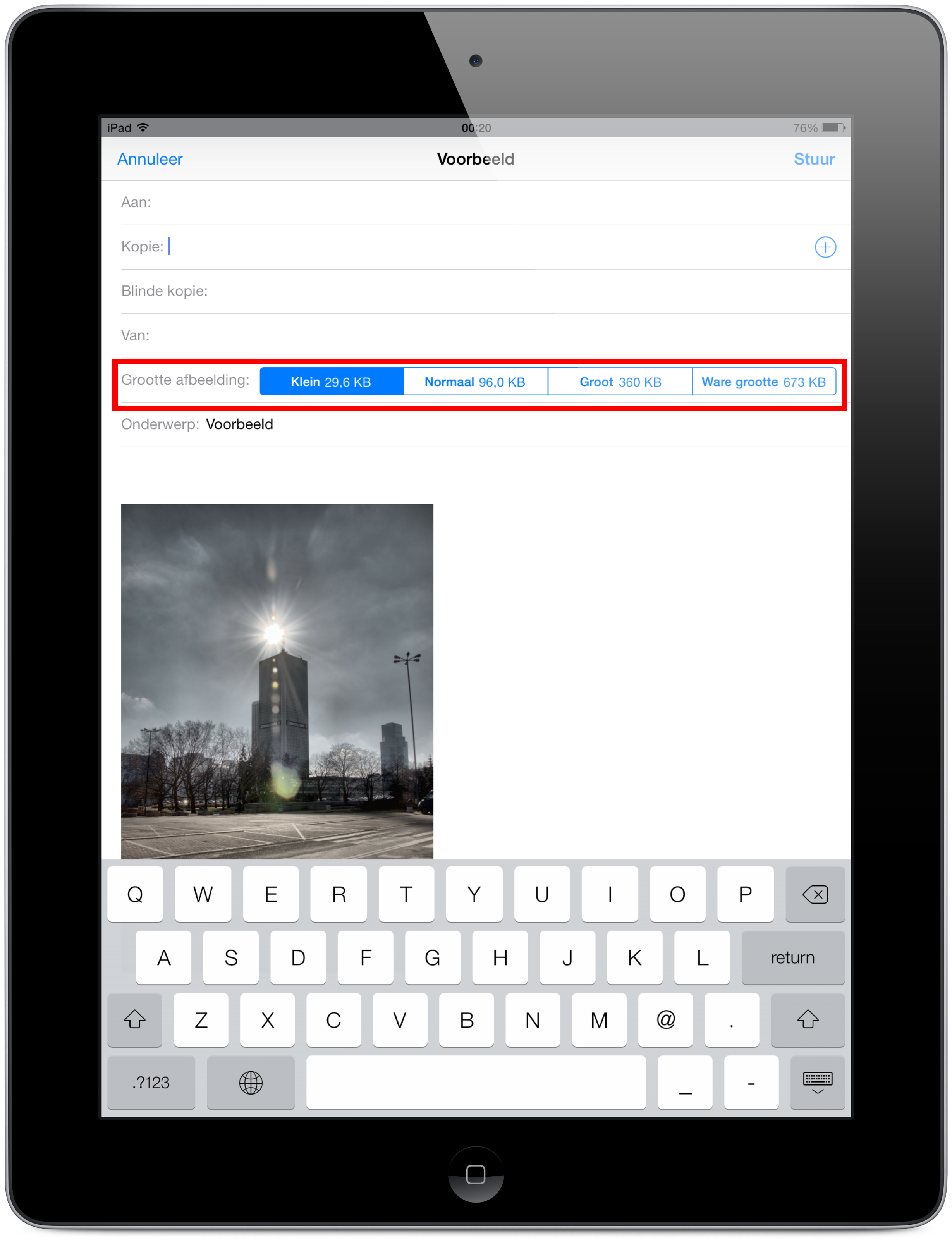Tap the Wi-Fi status icon
Screen dimensions: 952x1246
tap(143, 127)
